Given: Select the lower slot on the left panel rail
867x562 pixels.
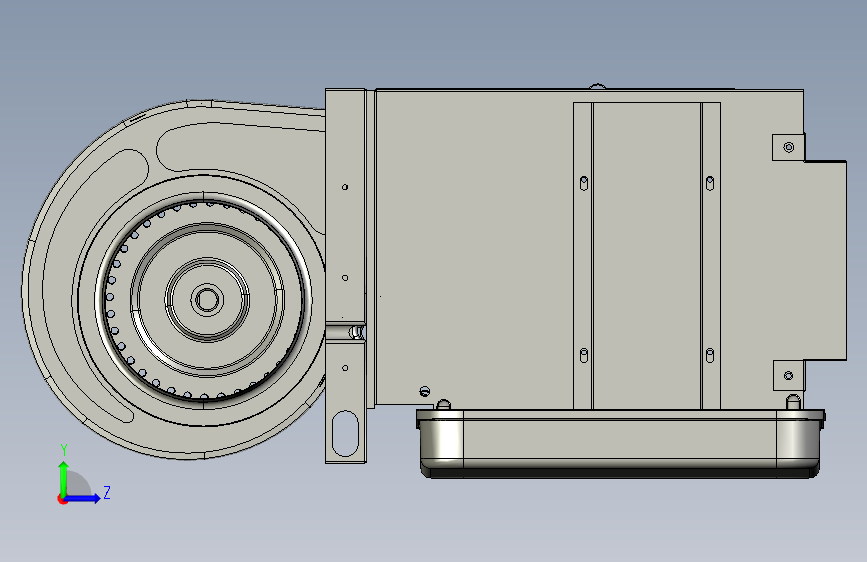Looking at the screenshot, I should 584,355.
